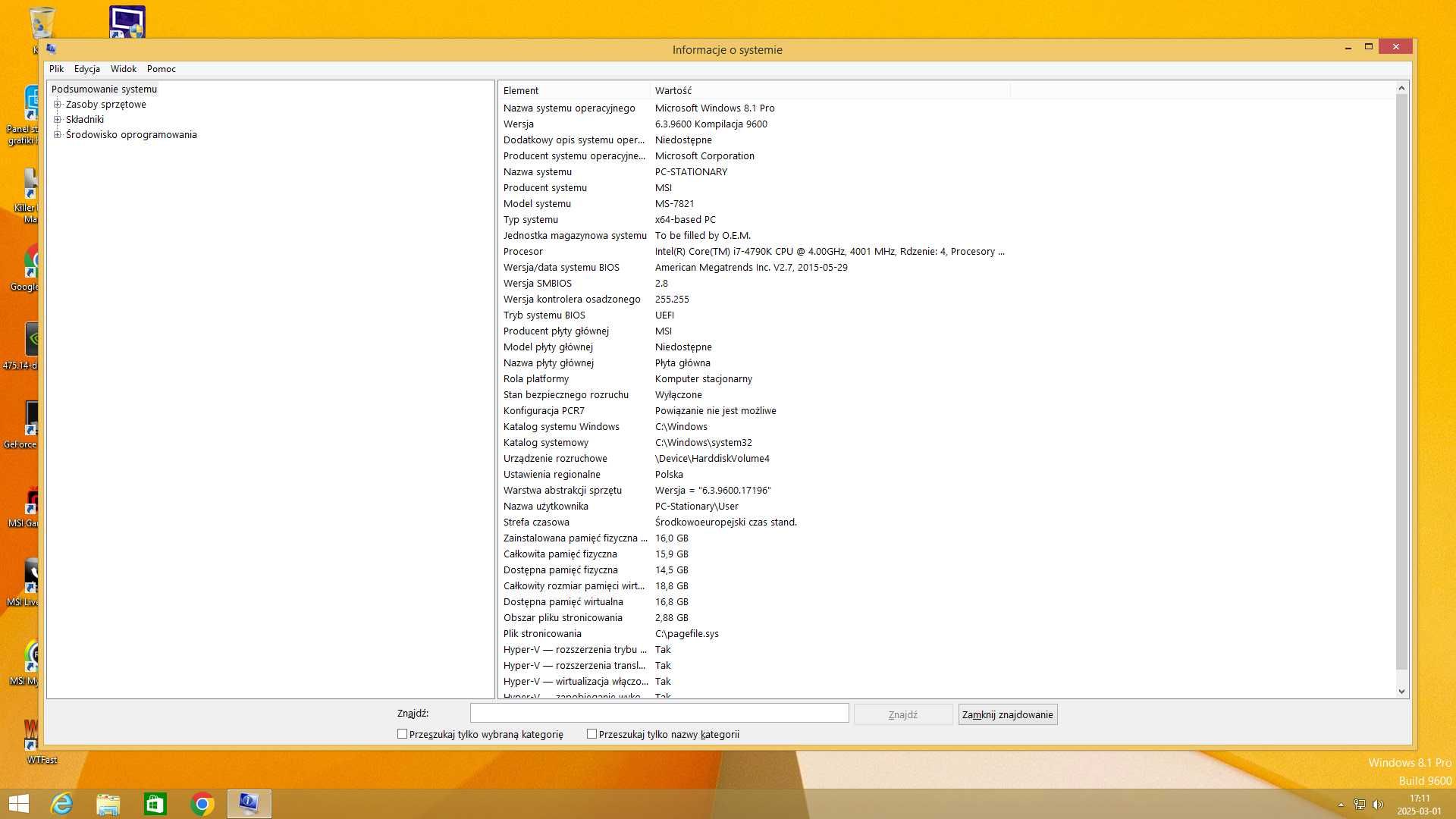
Task: Launch Internet Explorer from the taskbar
Action: [x=61, y=804]
